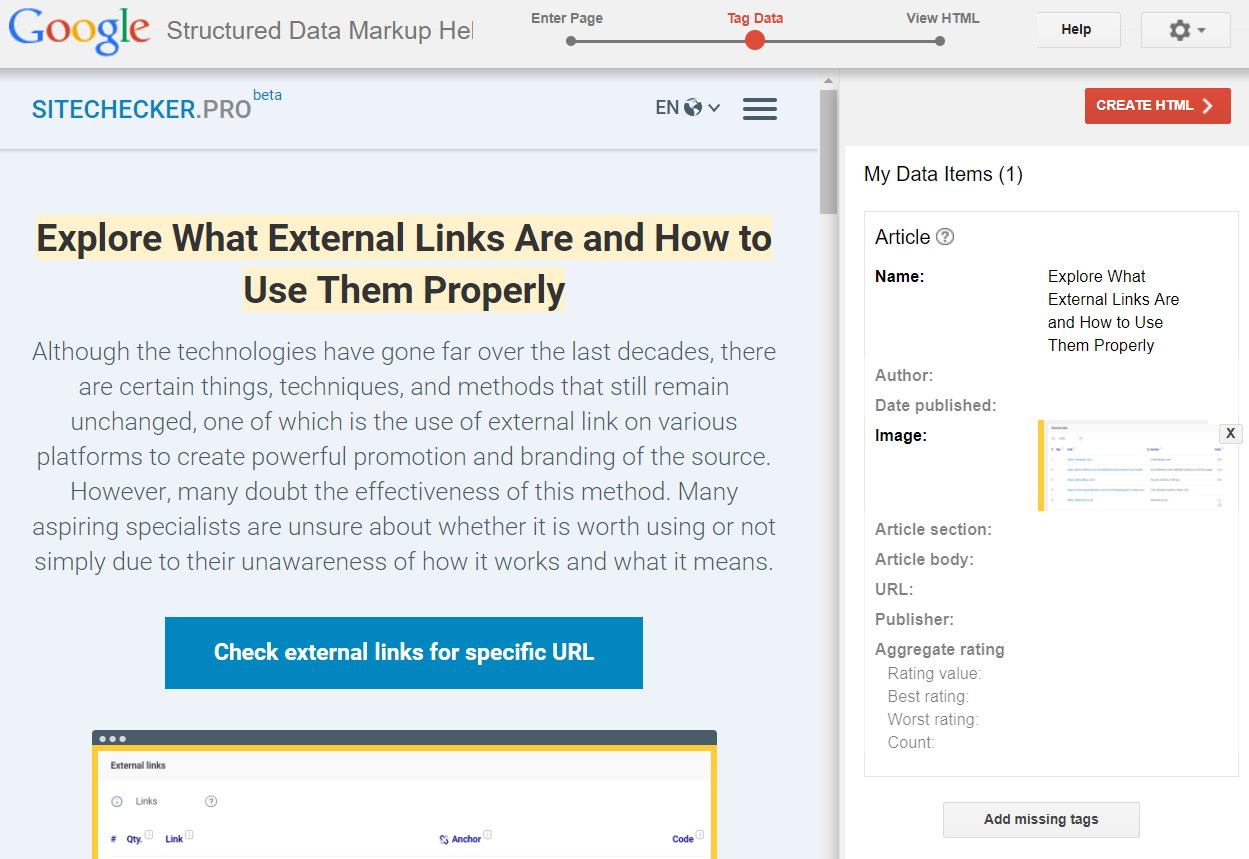Open the settings gear menu
This screenshot has width=1249, height=859.
1186,30
